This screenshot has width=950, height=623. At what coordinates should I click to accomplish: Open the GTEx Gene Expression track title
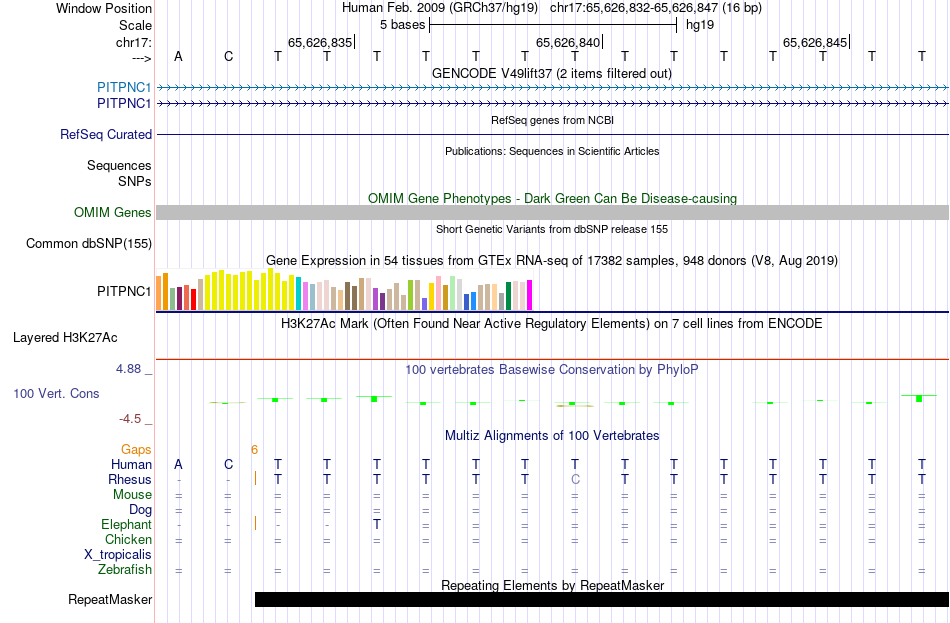(552, 261)
